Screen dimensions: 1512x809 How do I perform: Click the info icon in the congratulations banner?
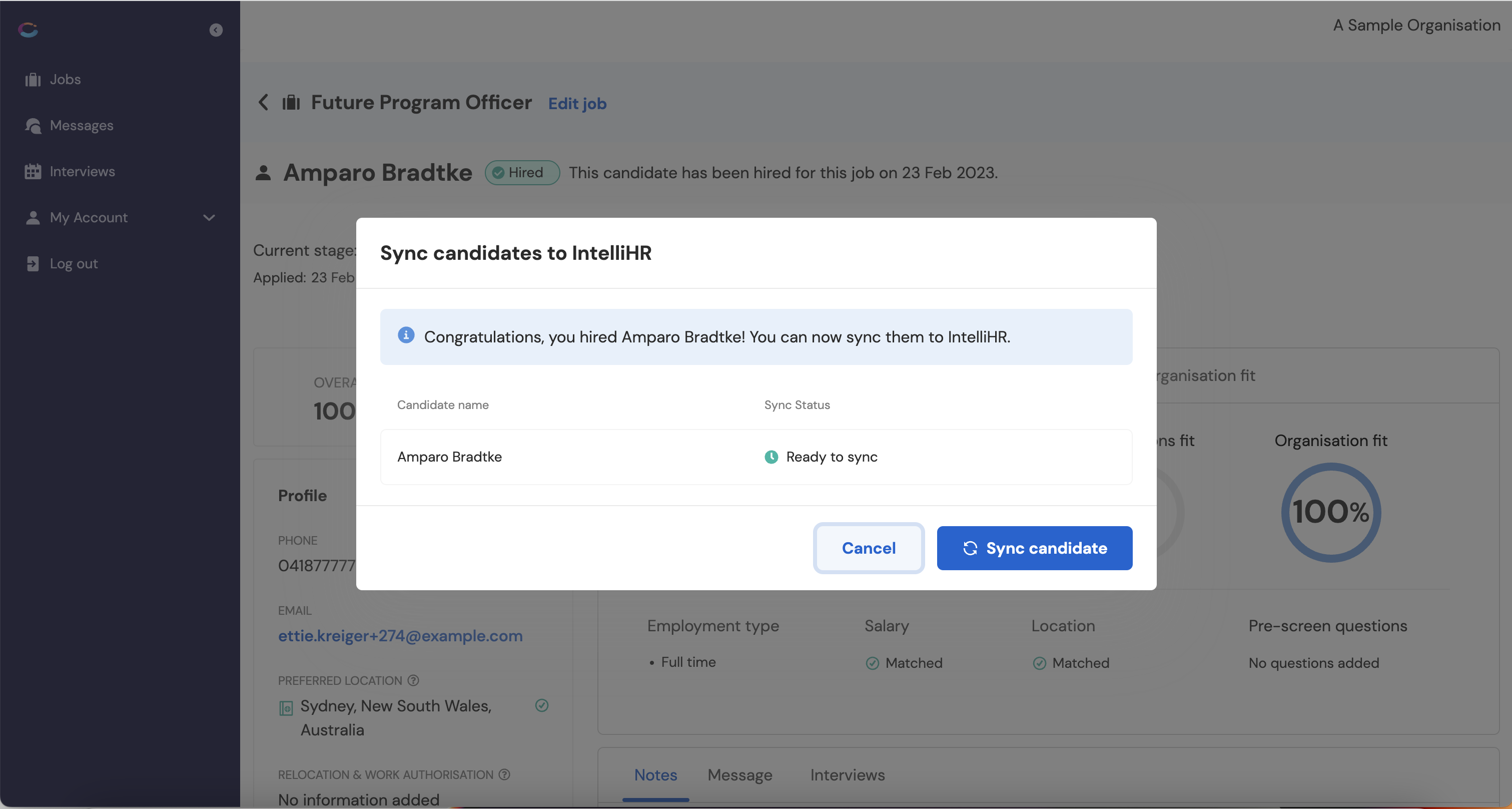[x=406, y=334]
